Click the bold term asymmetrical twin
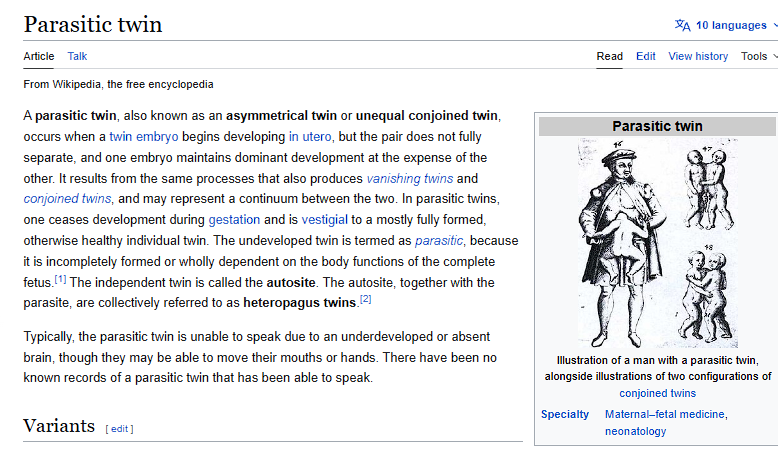Image resolution: width=778 pixels, height=457 pixels. point(281,116)
